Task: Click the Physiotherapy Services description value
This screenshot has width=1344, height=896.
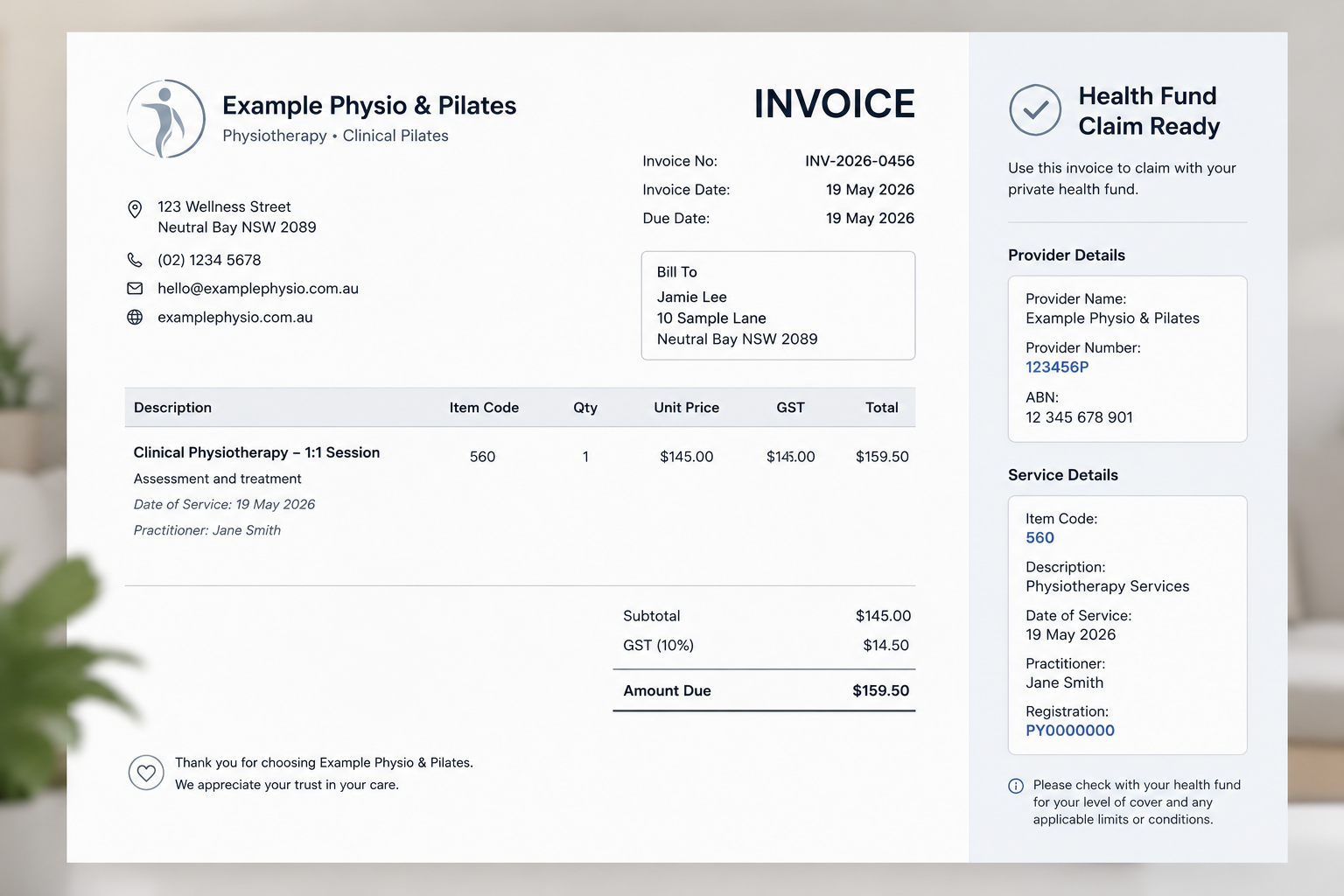Action: [x=1108, y=586]
